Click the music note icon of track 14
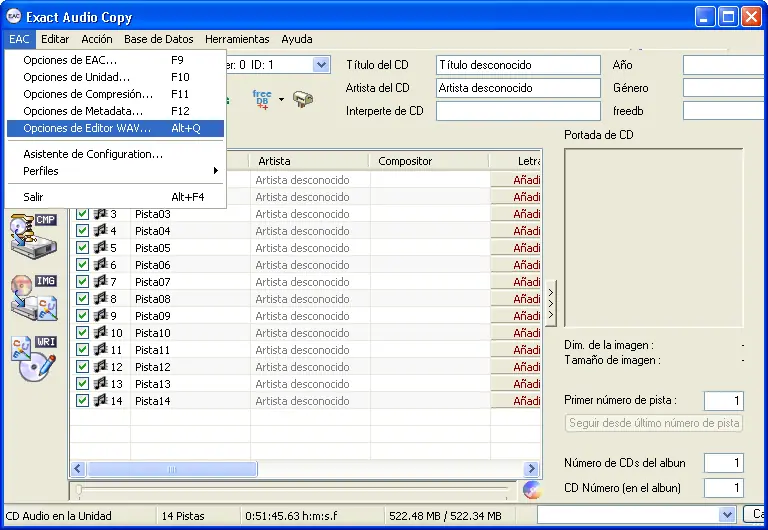This screenshot has height=530, width=768. pos(100,401)
